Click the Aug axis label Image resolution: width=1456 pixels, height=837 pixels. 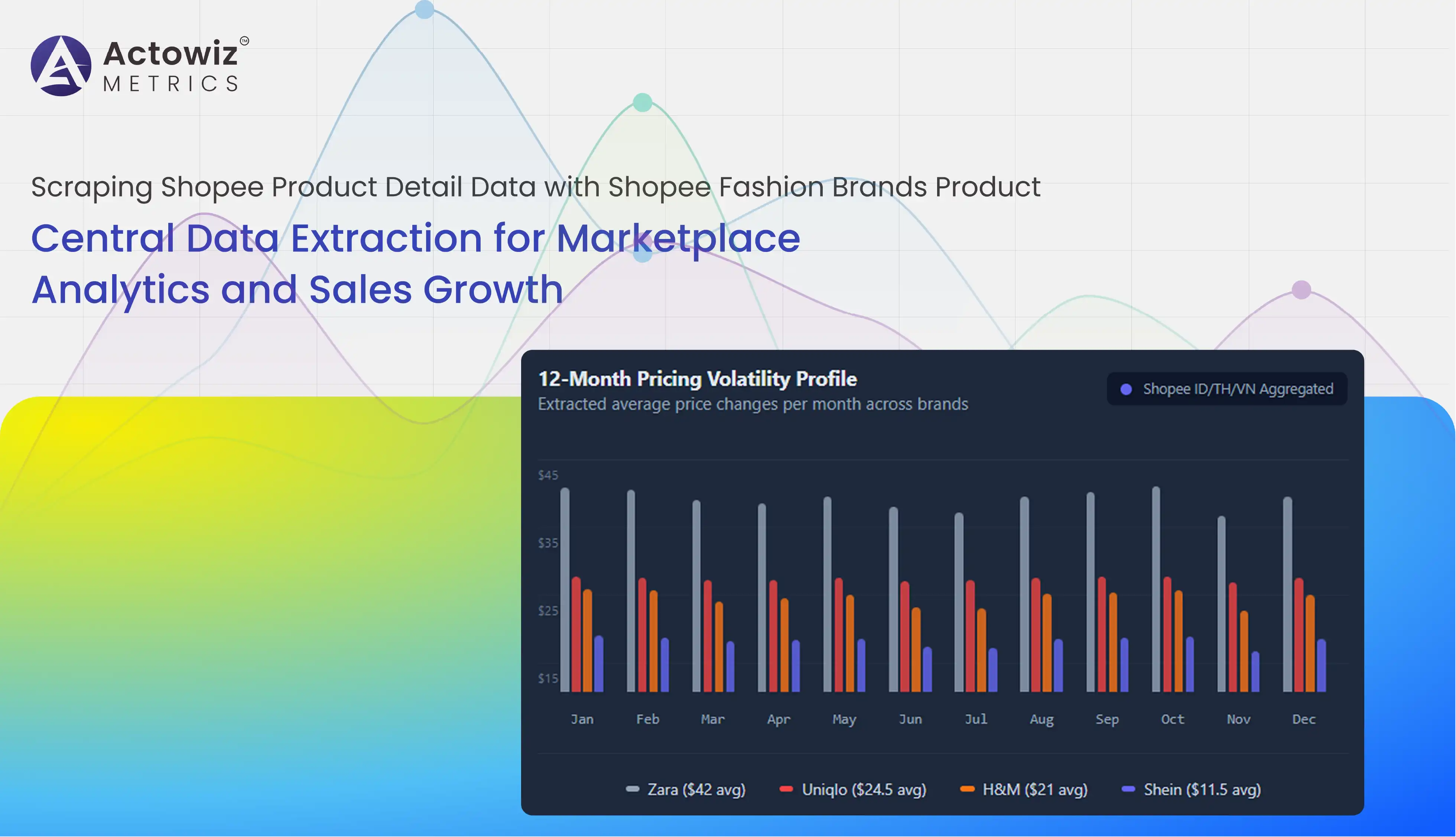[x=1042, y=720]
